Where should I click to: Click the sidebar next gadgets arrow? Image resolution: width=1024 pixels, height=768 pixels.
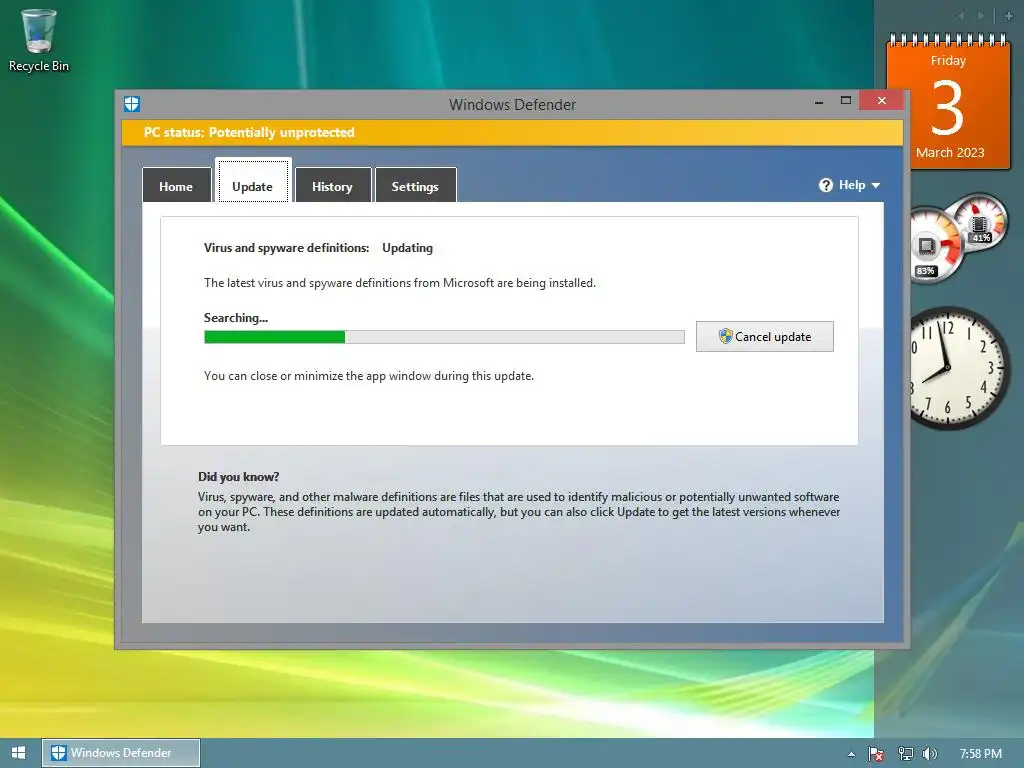pos(981,16)
